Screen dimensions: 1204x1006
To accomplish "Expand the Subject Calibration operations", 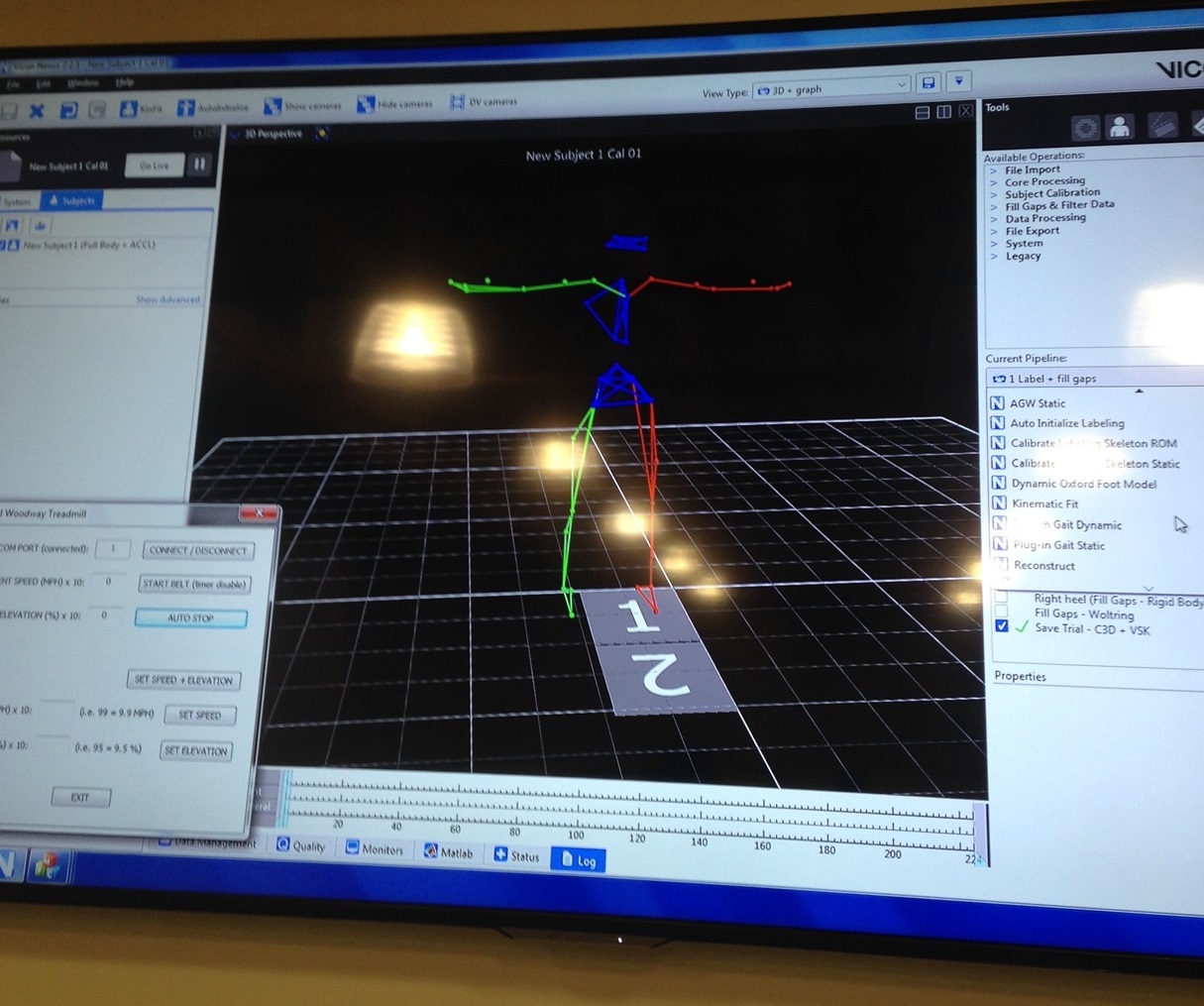I will [994, 193].
